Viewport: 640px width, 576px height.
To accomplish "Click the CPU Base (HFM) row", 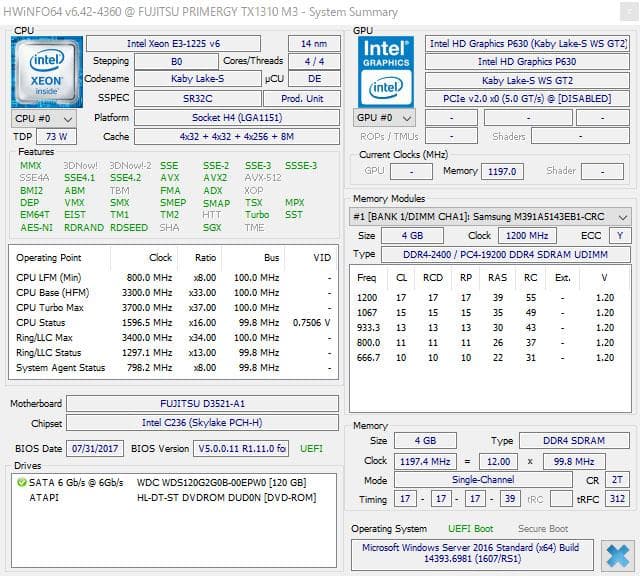I will tap(173, 293).
